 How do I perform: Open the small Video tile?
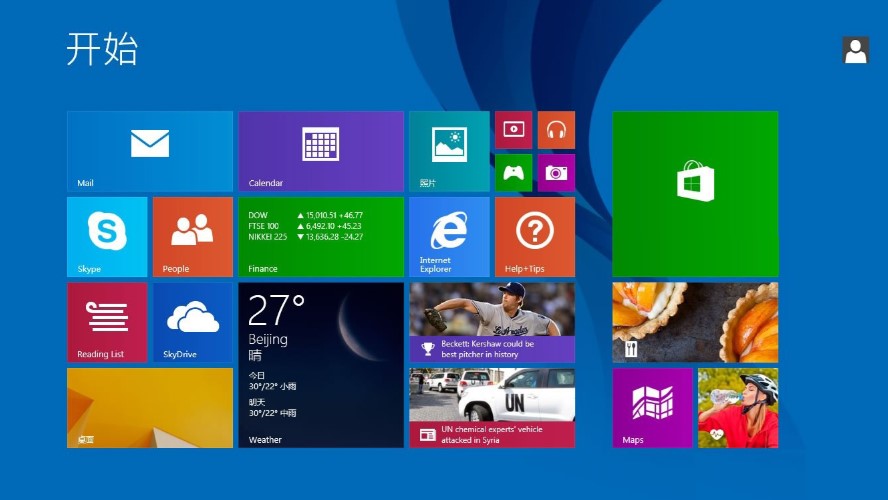514,129
